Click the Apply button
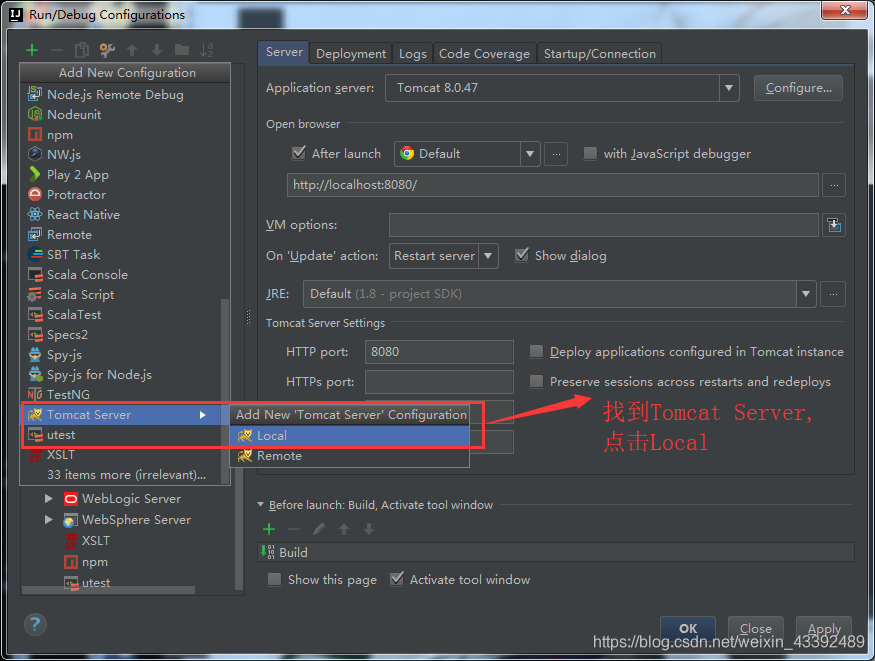This screenshot has height=661, width=875. 824,629
